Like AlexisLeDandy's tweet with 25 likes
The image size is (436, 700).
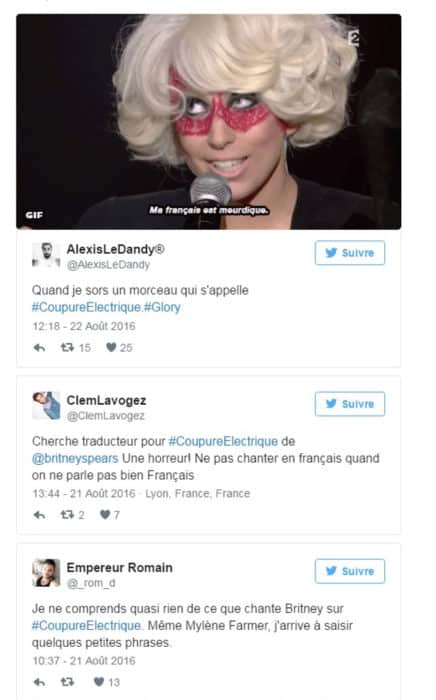coord(111,347)
